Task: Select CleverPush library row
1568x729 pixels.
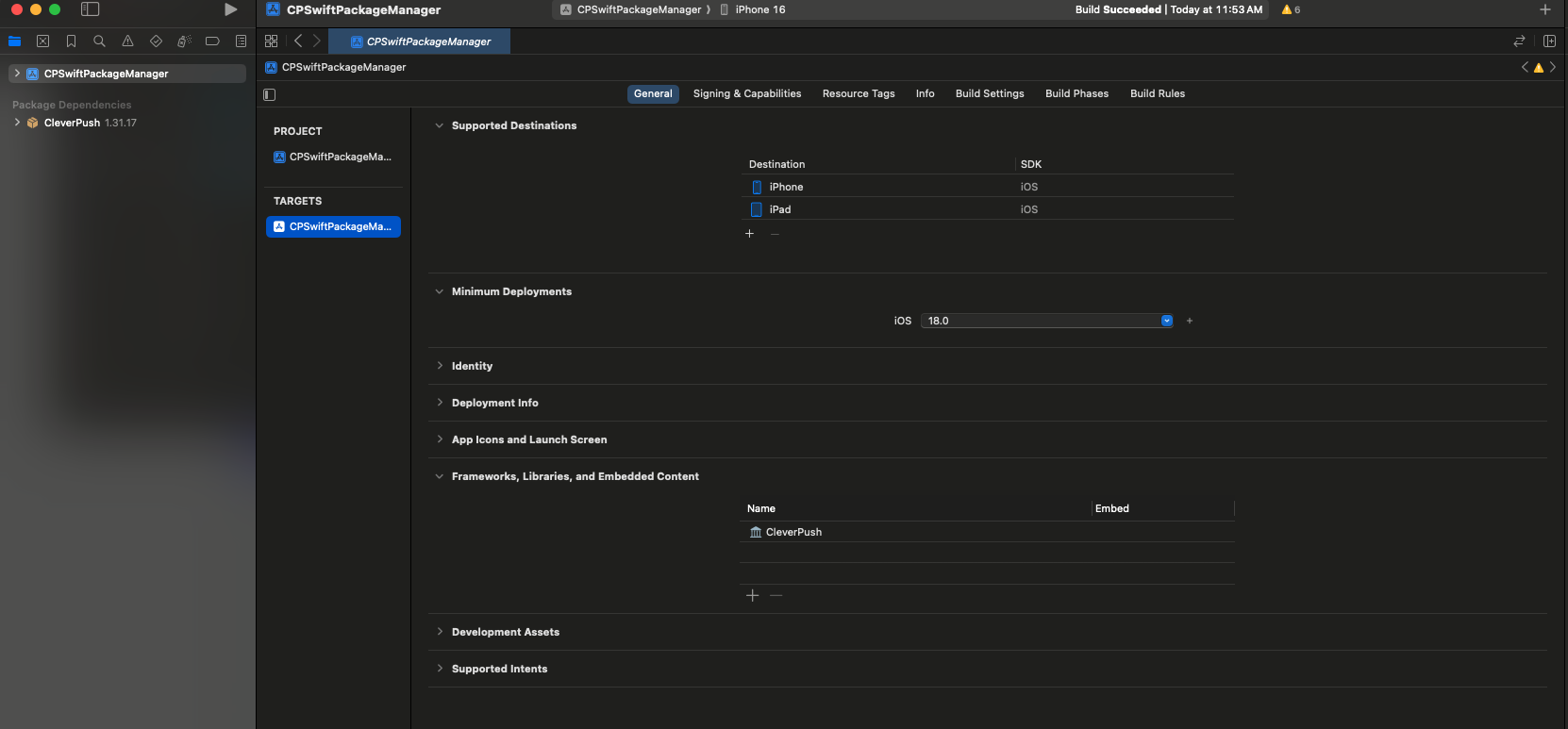Action: pyautogui.click(x=988, y=532)
